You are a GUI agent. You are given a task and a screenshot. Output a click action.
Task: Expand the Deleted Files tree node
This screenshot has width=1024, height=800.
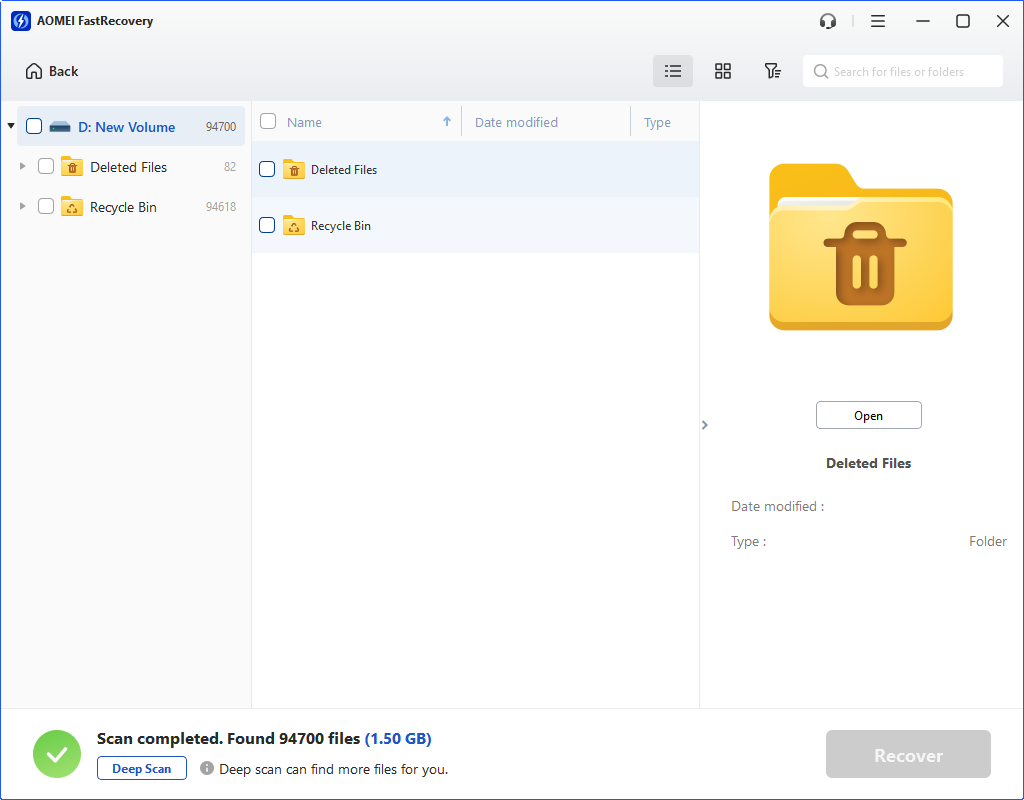point(23,166)
